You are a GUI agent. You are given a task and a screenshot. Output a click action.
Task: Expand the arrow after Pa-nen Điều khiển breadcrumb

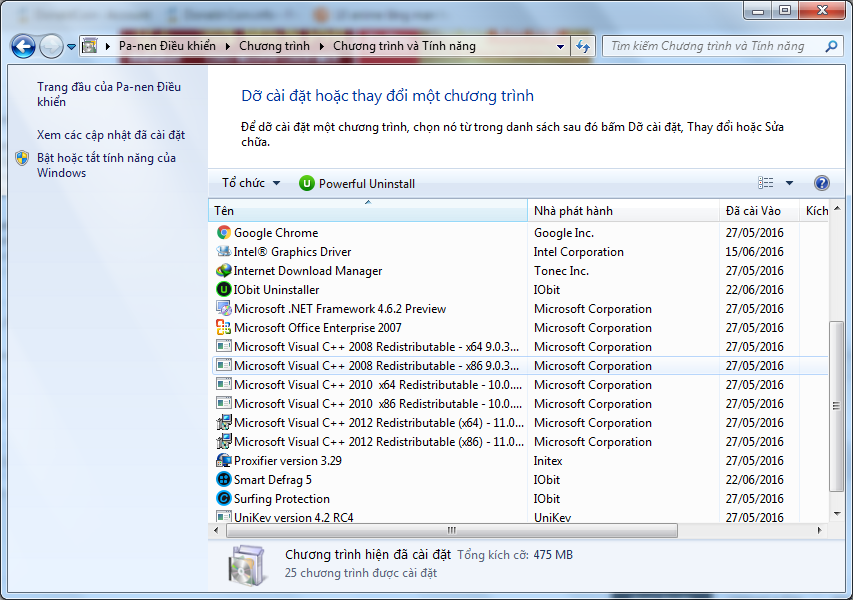coord(227,47)
